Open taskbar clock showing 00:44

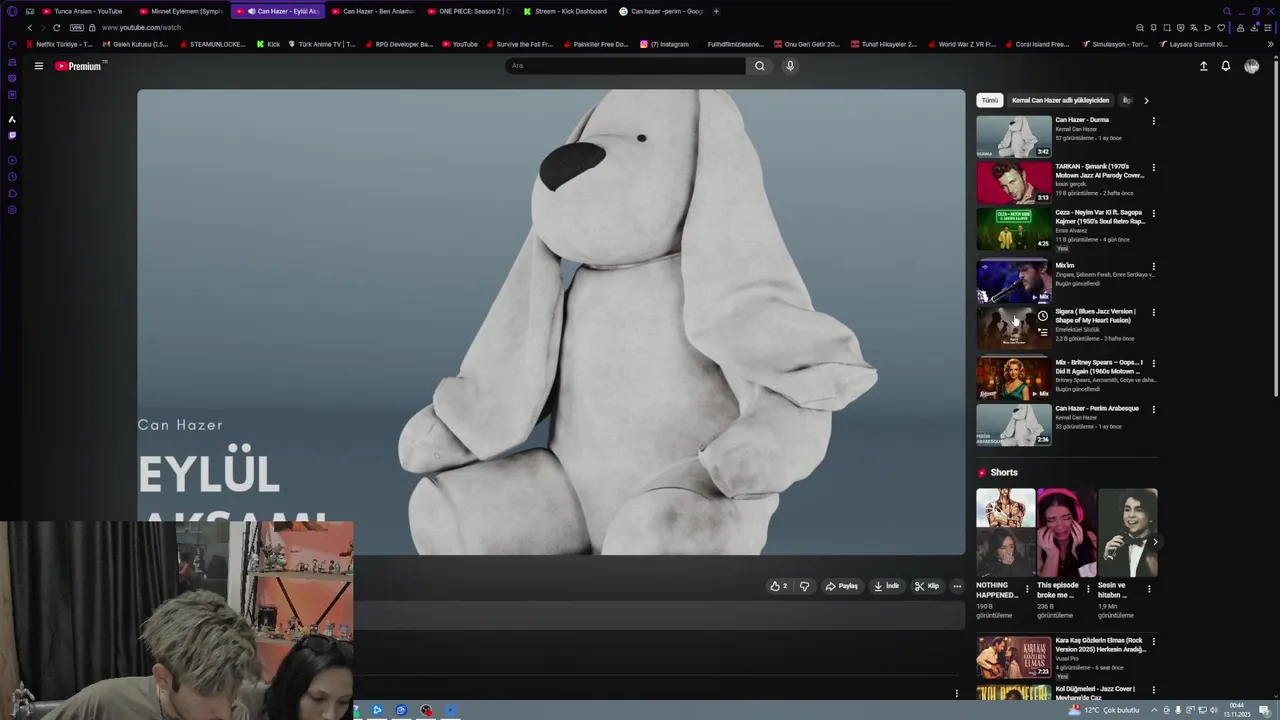[x=1237, y=710]
